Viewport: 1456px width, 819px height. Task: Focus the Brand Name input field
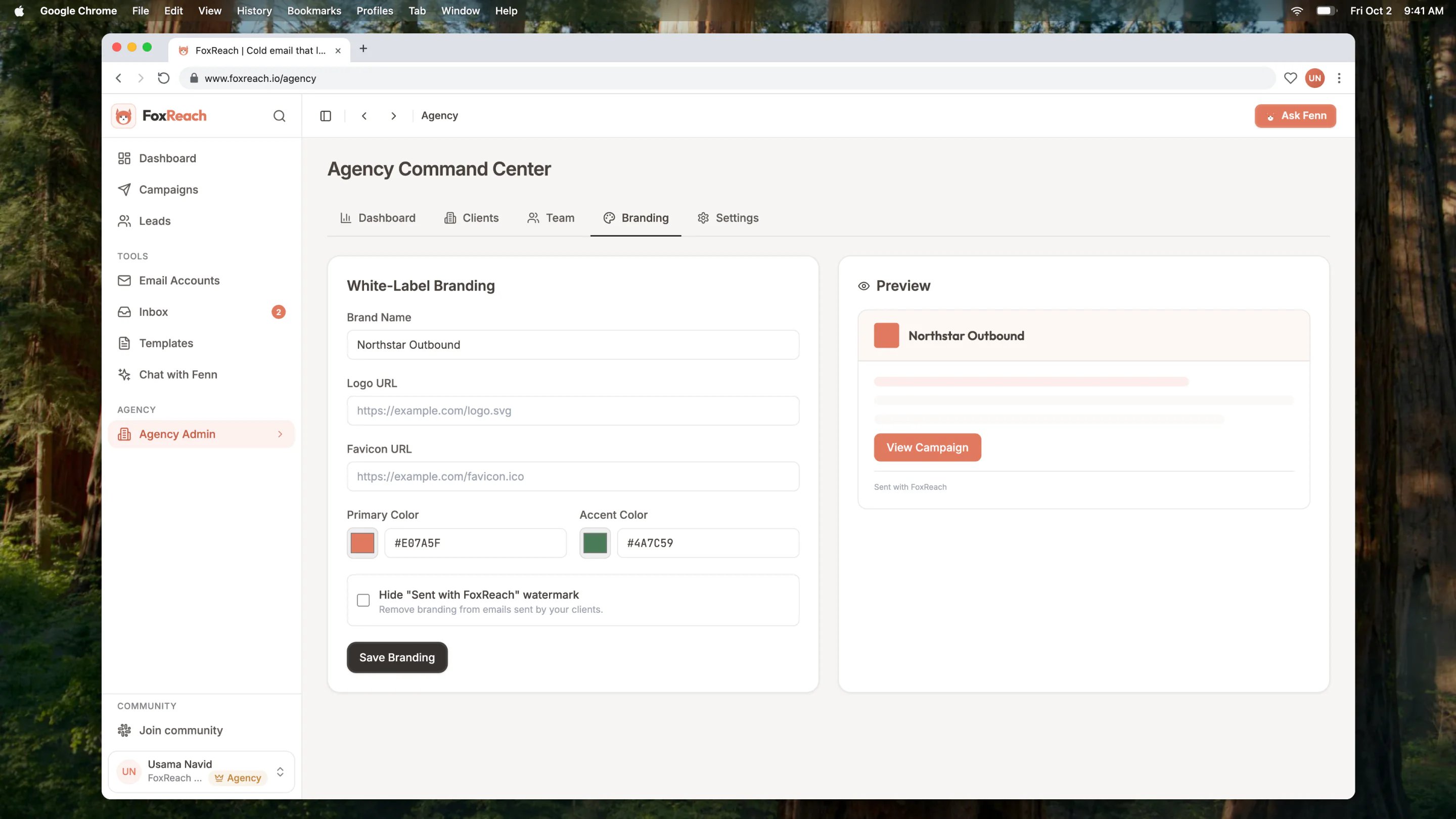(x=573, y=345)
